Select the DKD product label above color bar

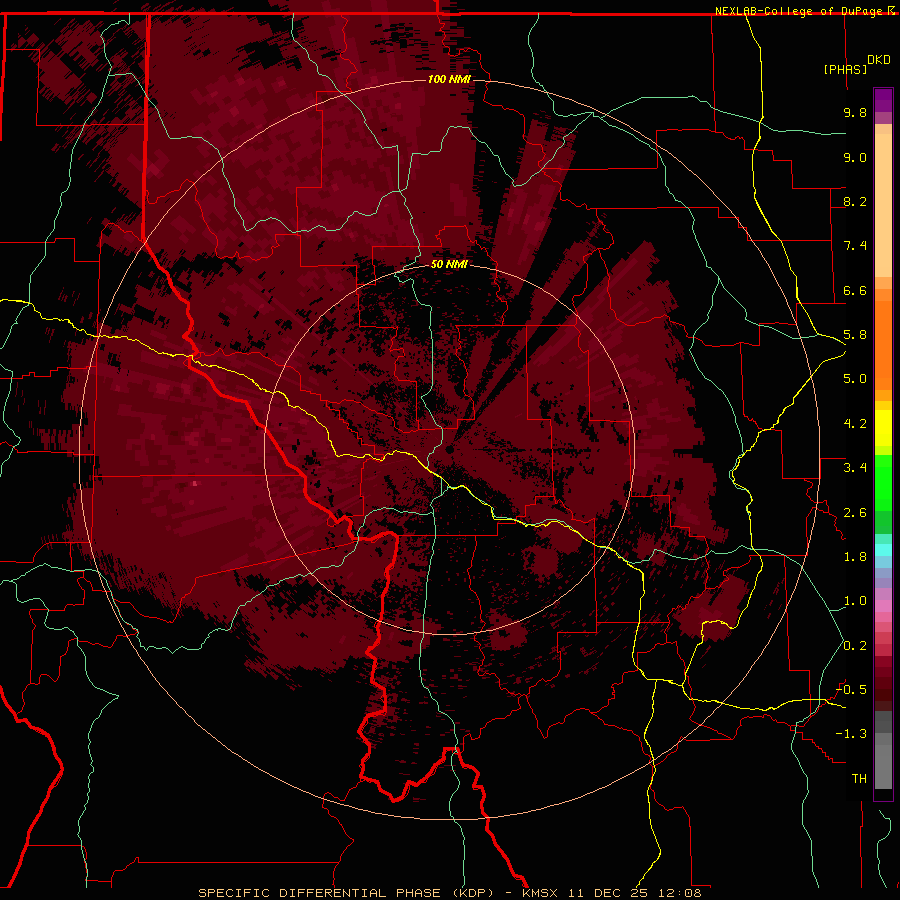(x=879, y=60)
